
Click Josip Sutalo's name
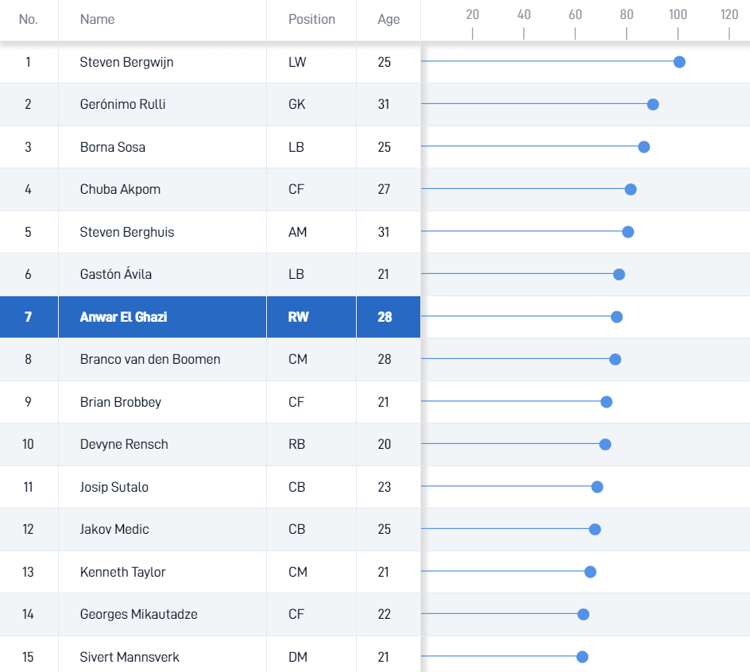[x=114, y=487]
